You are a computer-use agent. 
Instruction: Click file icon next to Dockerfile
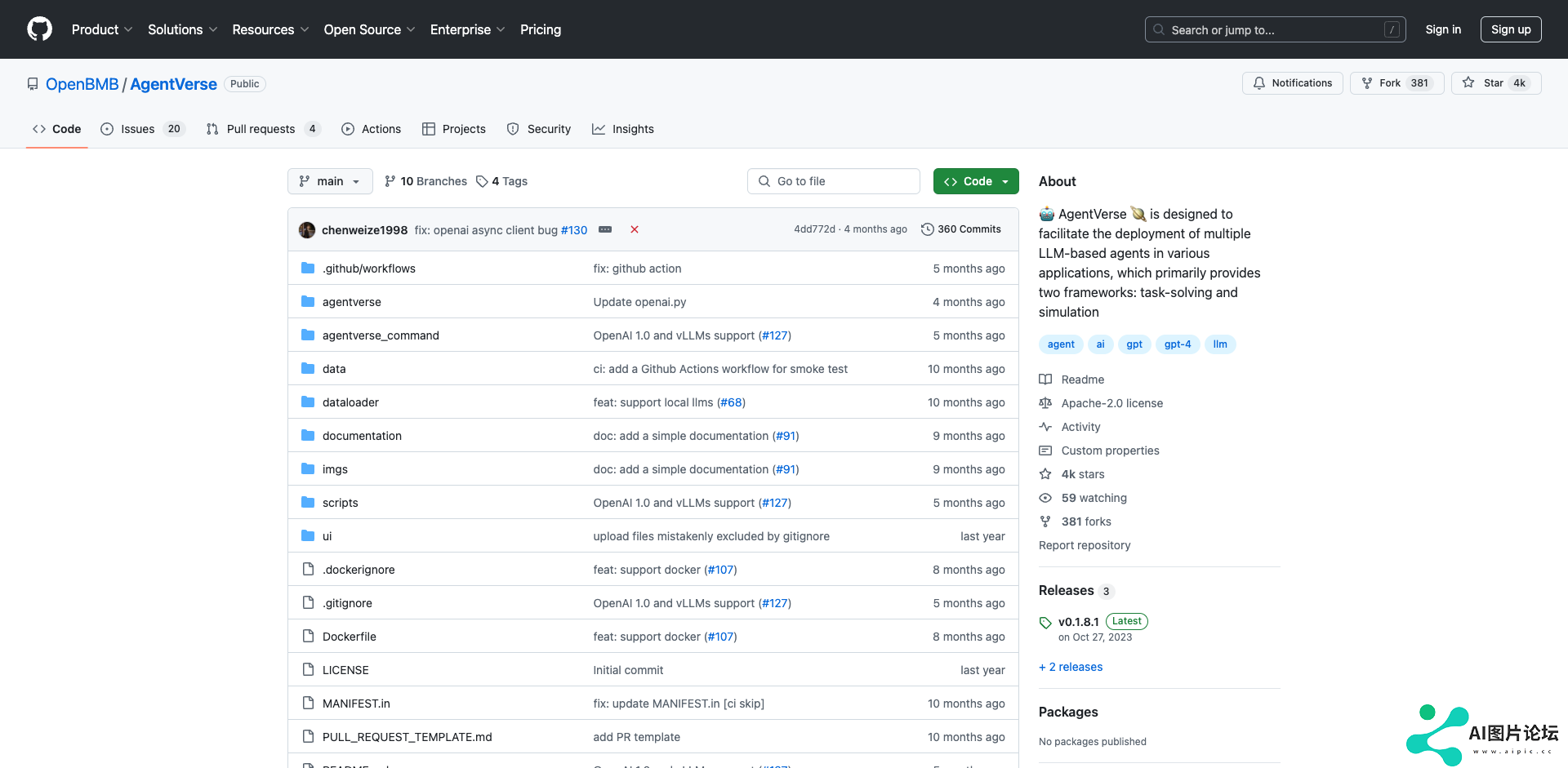[x=308, y=636]
